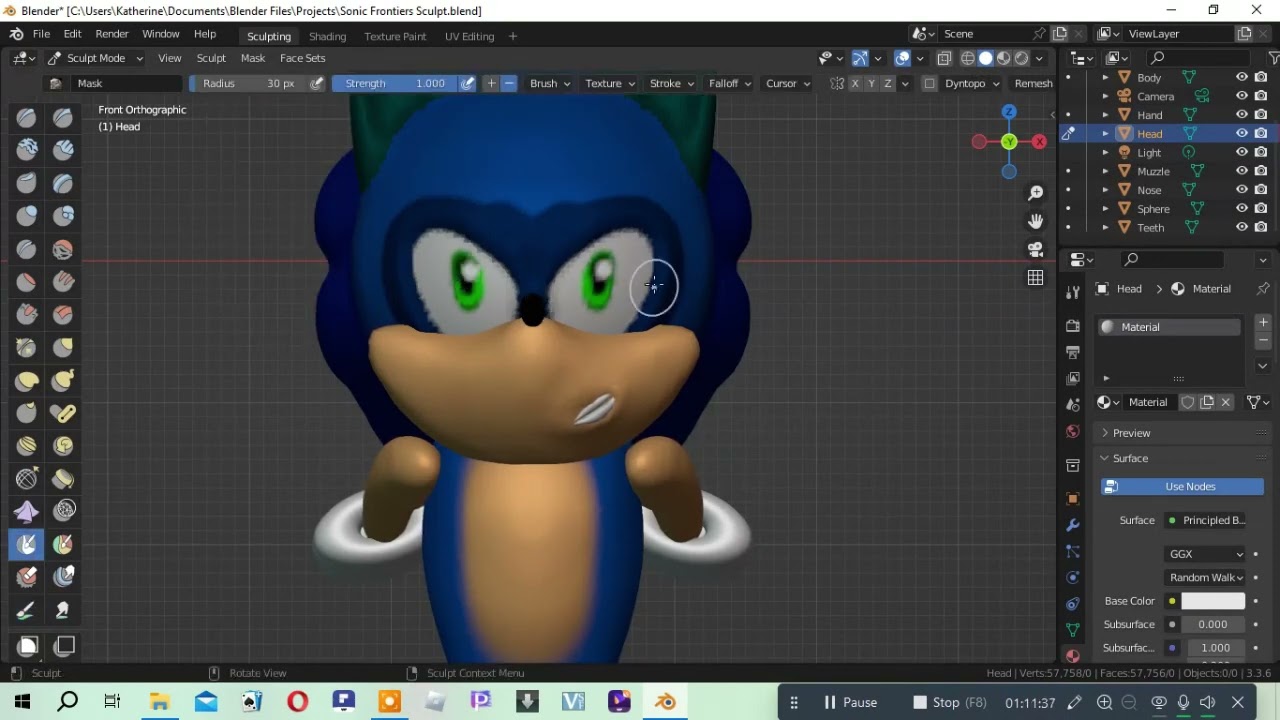Remove material slot with minus button
Viewport: 1280px width, 720px height.
coord(1263,341)
